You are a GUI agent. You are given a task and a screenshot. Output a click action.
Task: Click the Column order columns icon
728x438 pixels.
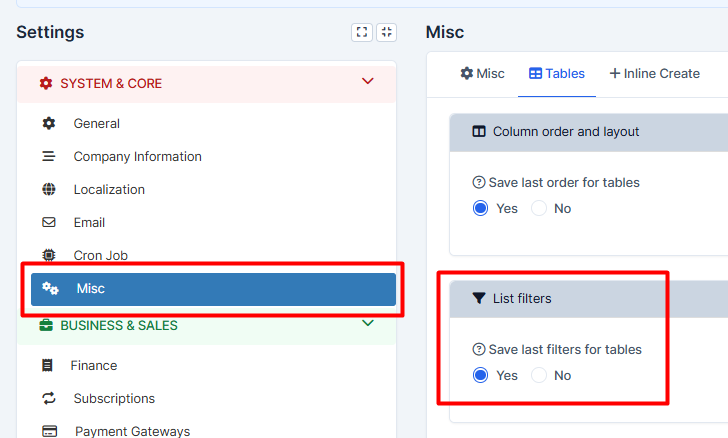[x=479, y=131]
